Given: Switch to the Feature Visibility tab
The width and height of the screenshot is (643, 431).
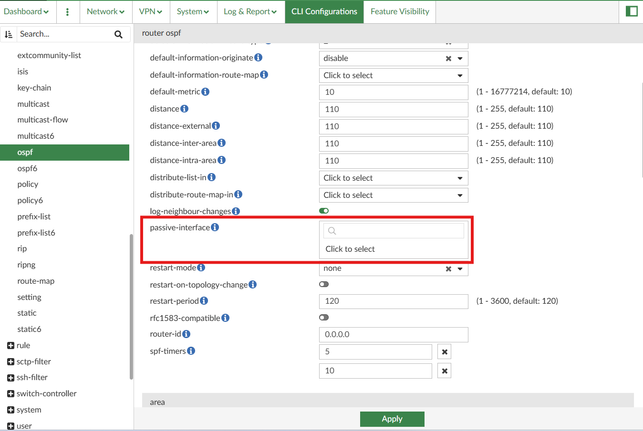Looking at the screenshot, I should [399, 12].
